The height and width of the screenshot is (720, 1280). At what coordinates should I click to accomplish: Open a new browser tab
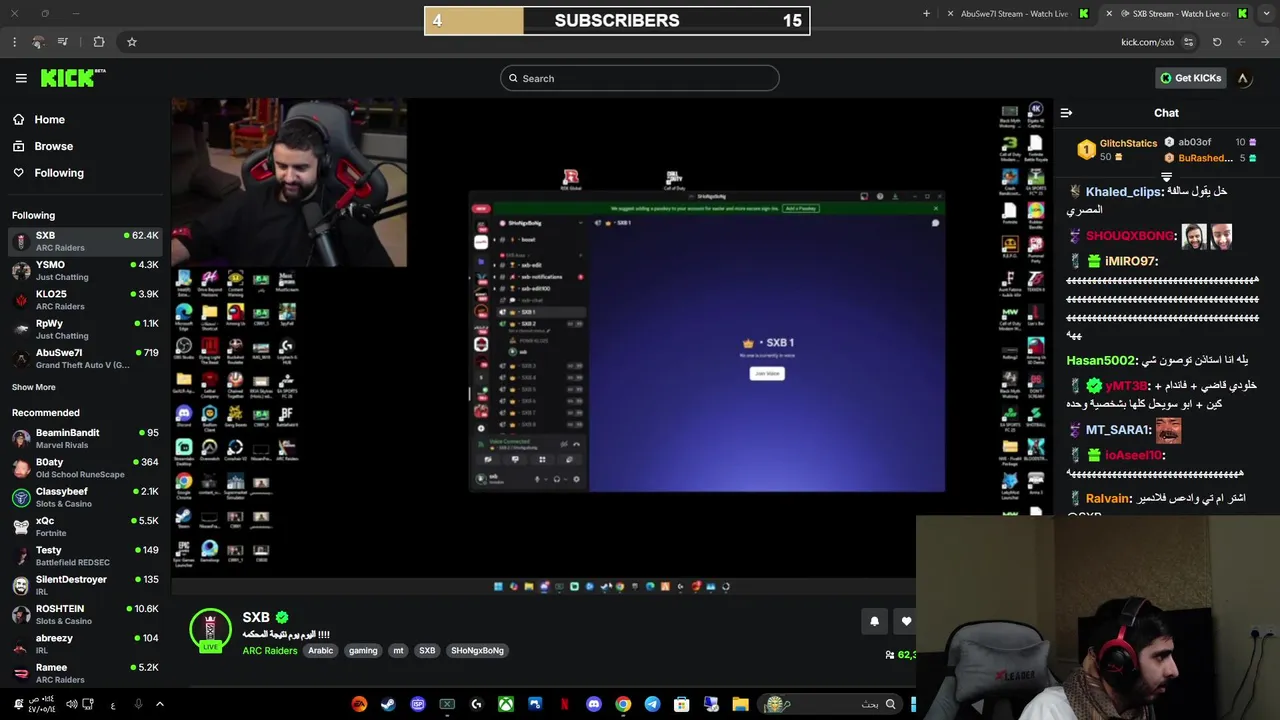tap(926, 14)
